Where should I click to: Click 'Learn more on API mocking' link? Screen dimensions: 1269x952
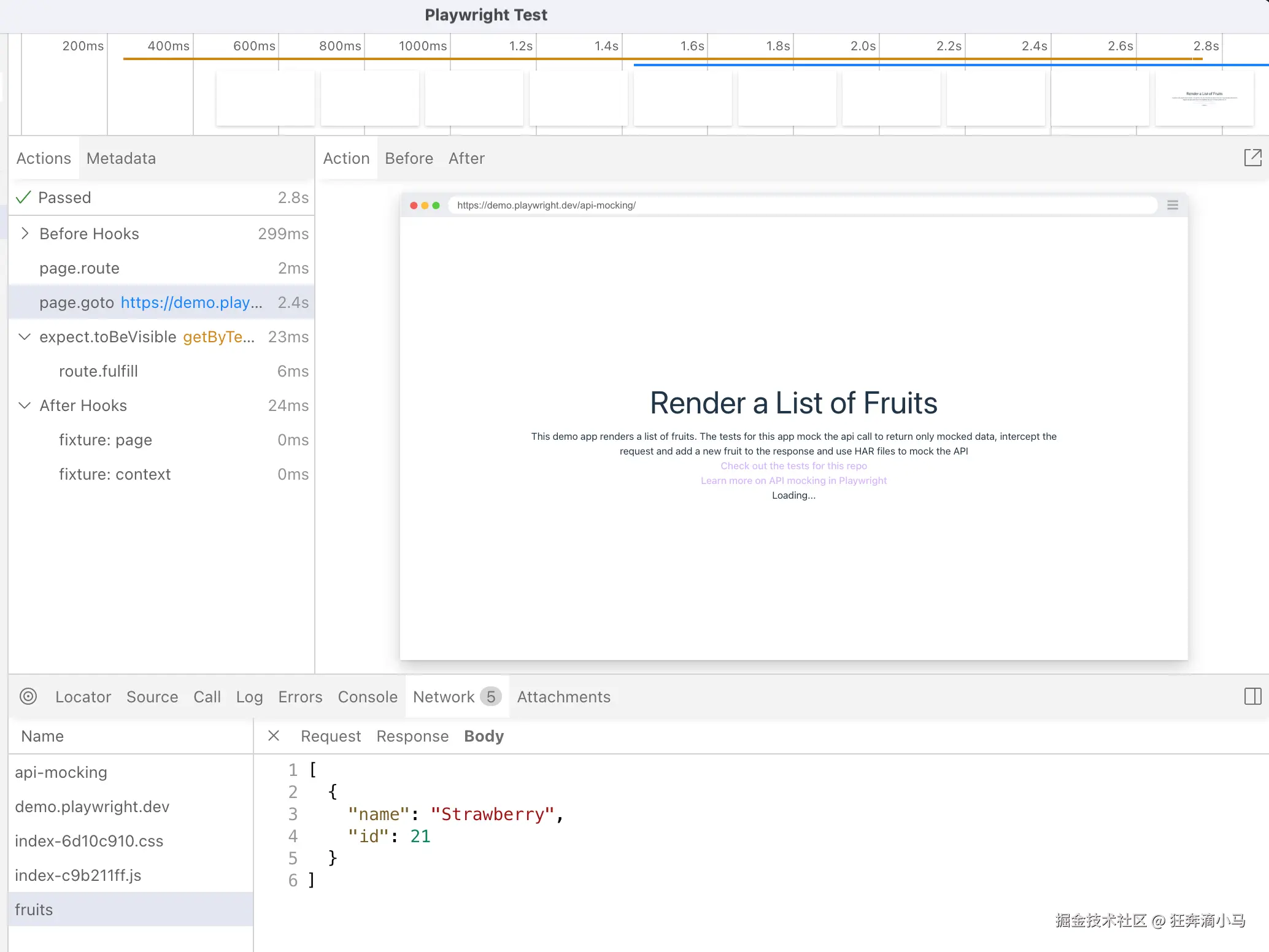point(793,480)
